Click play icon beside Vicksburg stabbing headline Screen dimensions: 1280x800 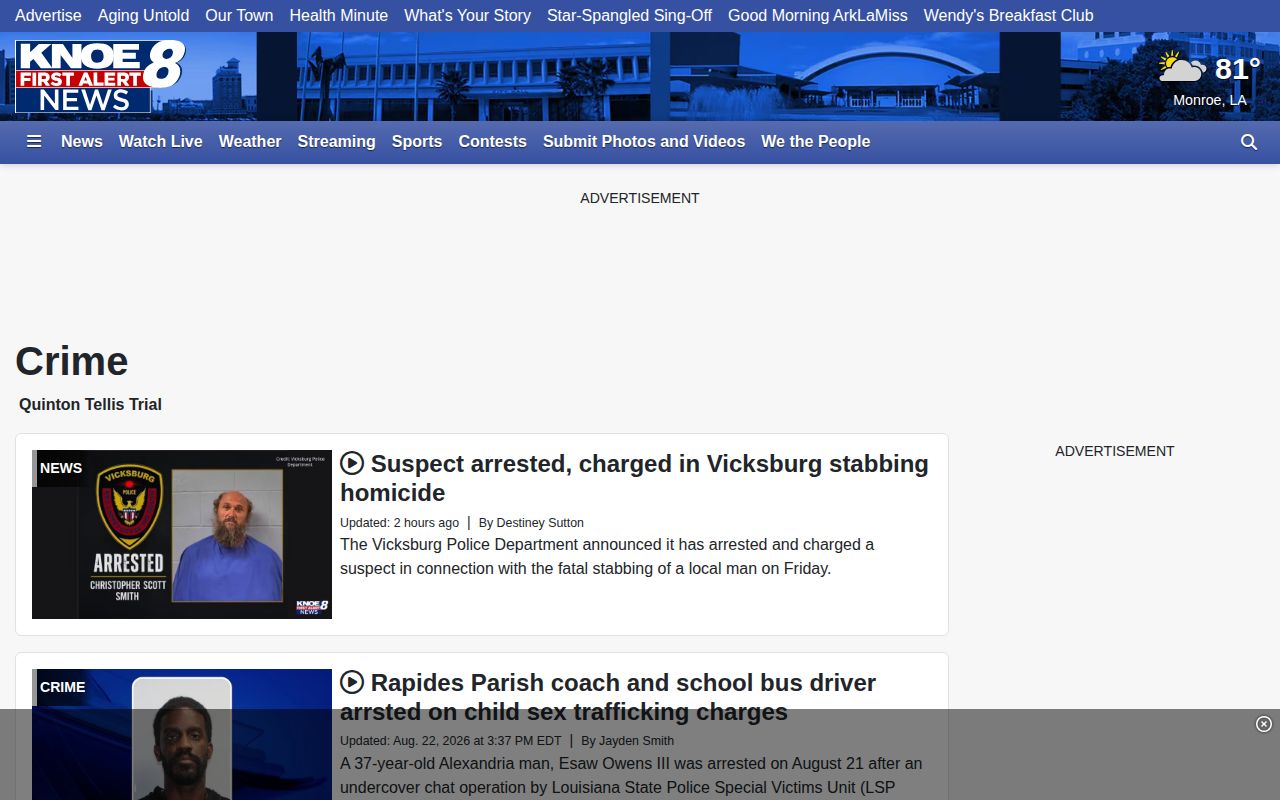(352, 463)
